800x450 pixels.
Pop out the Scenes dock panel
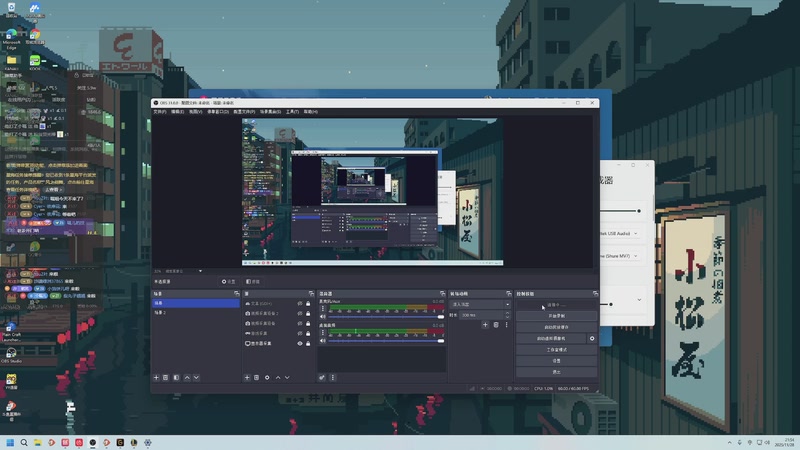236,294
